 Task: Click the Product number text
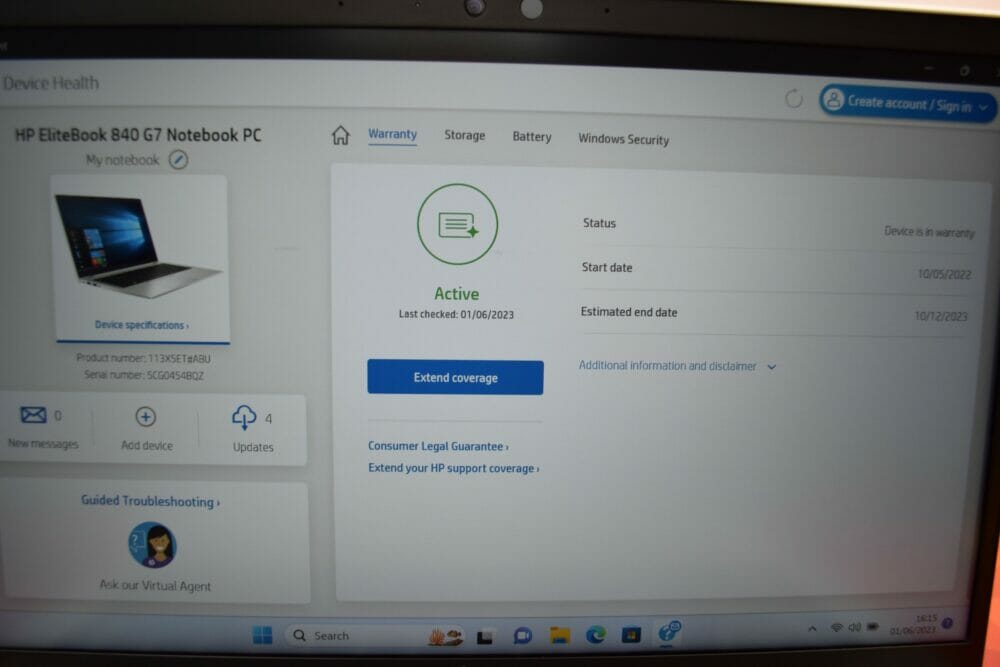(143, 358)
